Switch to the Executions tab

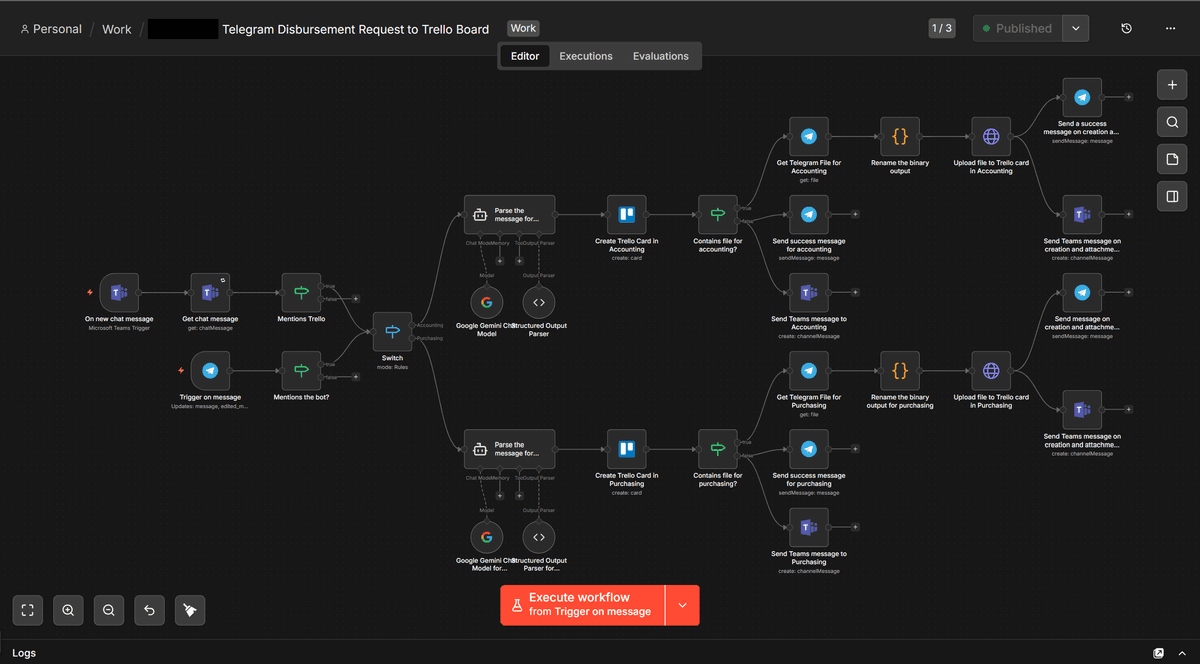coord(586,56)
